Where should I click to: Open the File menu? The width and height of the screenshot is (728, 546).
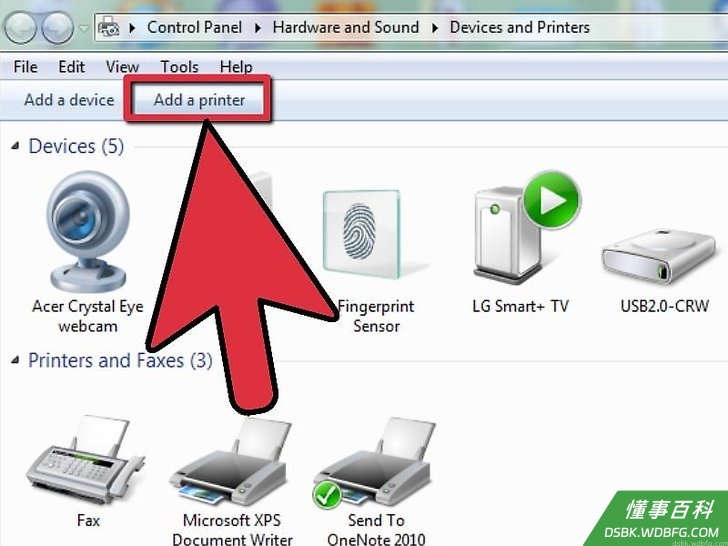point(26,67)
